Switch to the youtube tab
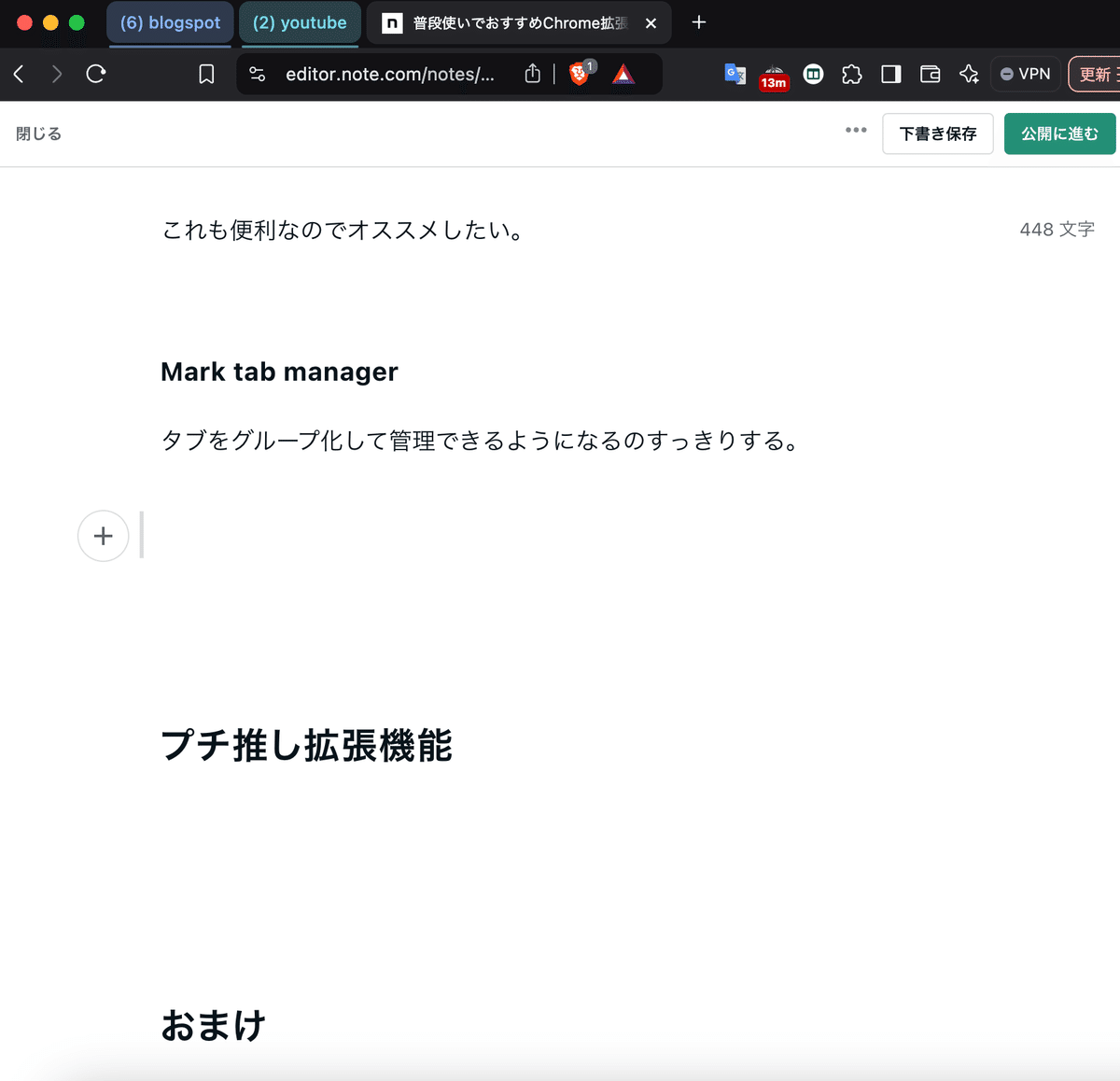Screen dimensions: 1120x1081 pyautogui.click(x=300, y=22)
